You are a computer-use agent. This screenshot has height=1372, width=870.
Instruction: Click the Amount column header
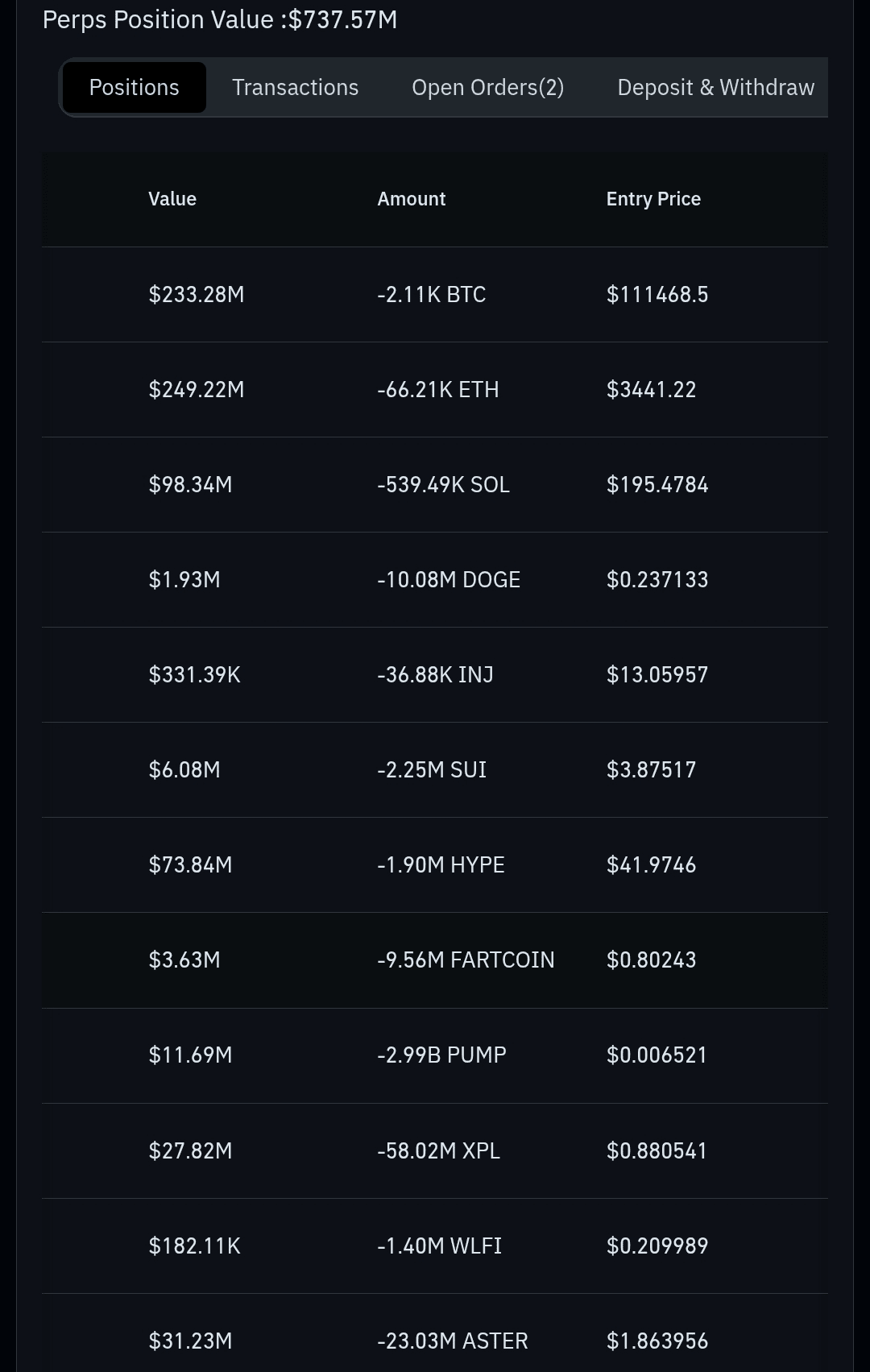(x=411, y=199)
